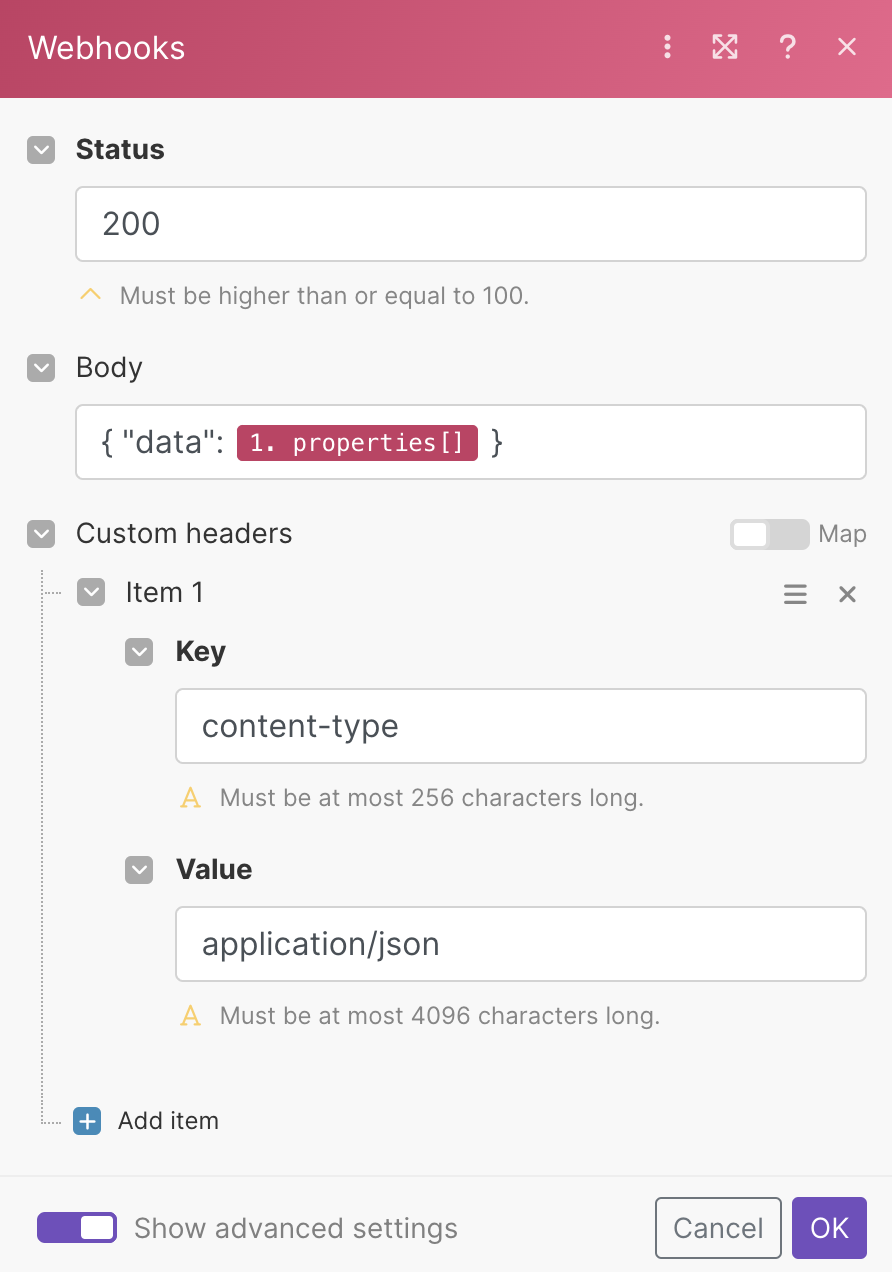Remove Item 1 with its X icon
The image size is (892, 1272).
847,594
